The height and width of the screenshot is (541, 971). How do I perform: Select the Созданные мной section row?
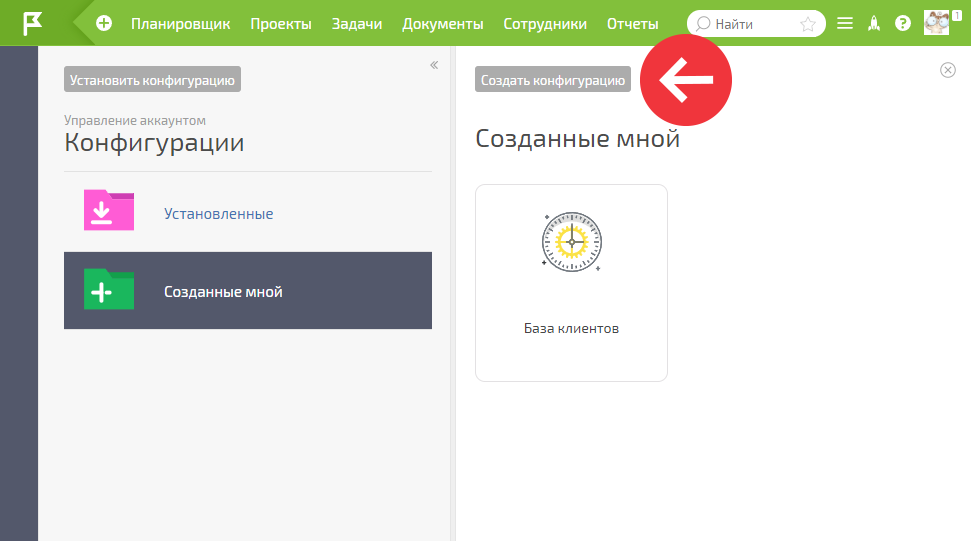[248, 290]
